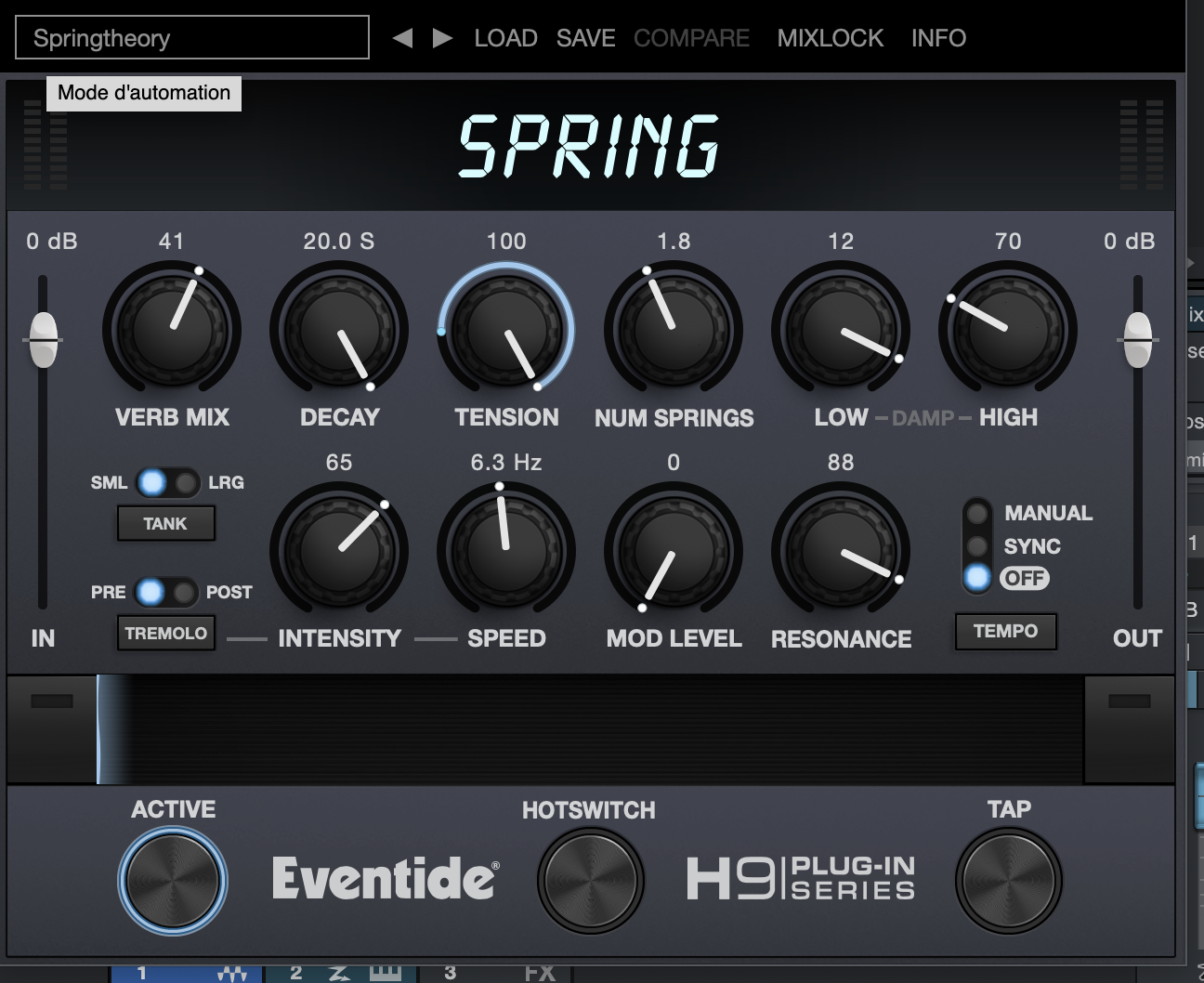
Task: Click the output level 0 dB readout
Action: pyautogui.click(x=1130, y=242)
